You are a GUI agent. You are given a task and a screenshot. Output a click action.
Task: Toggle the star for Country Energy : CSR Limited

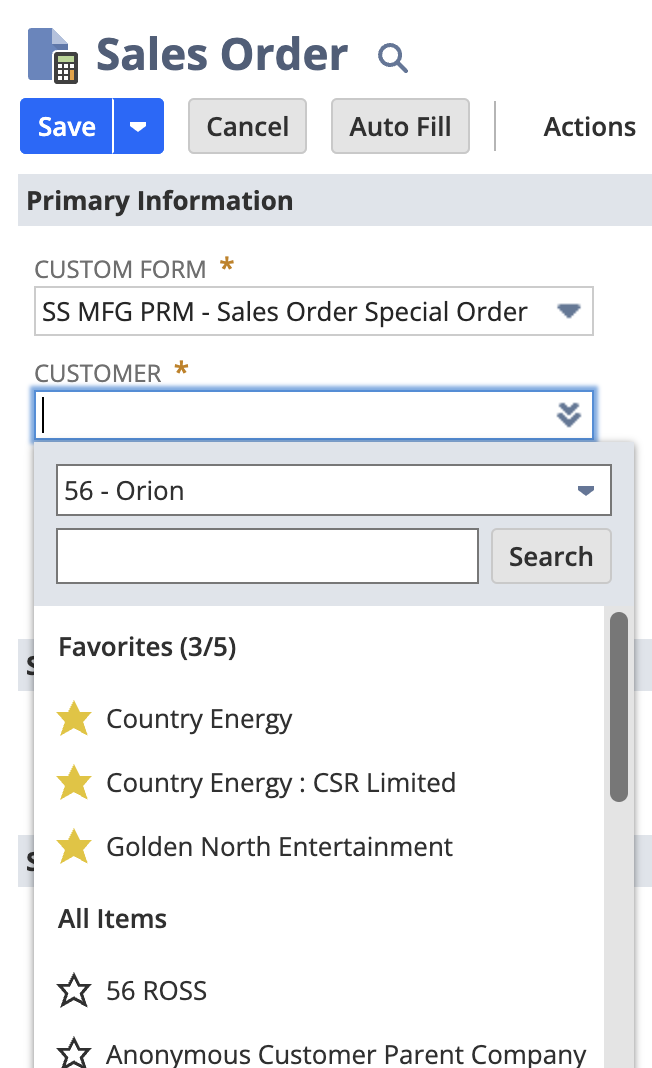coord(74,783)
